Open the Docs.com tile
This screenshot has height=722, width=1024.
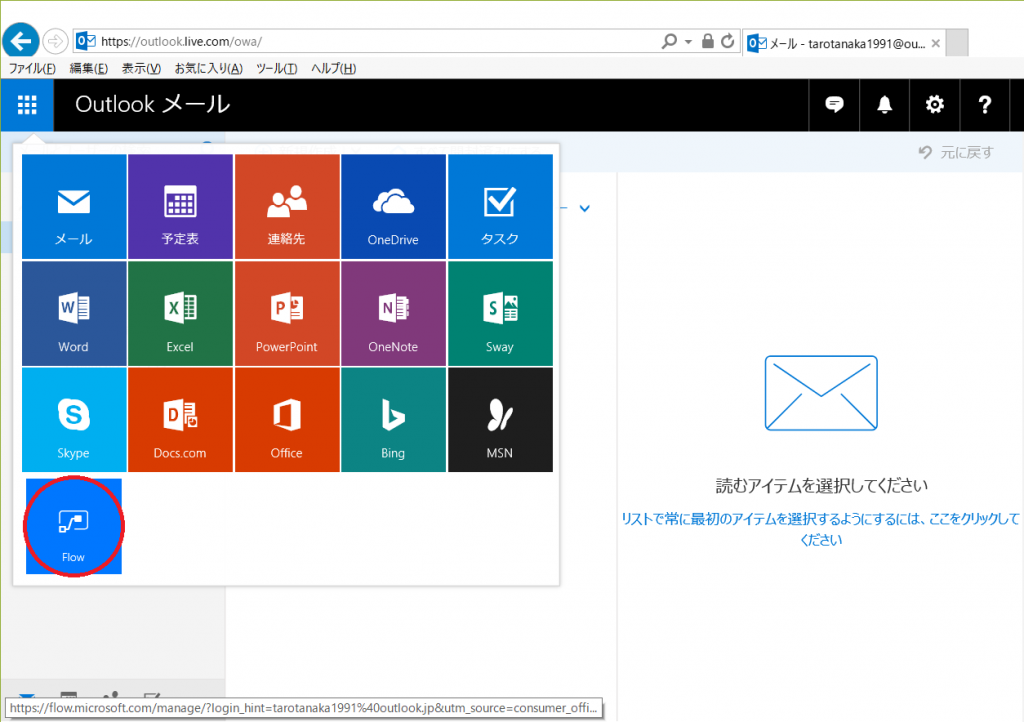tap(180, 420)
